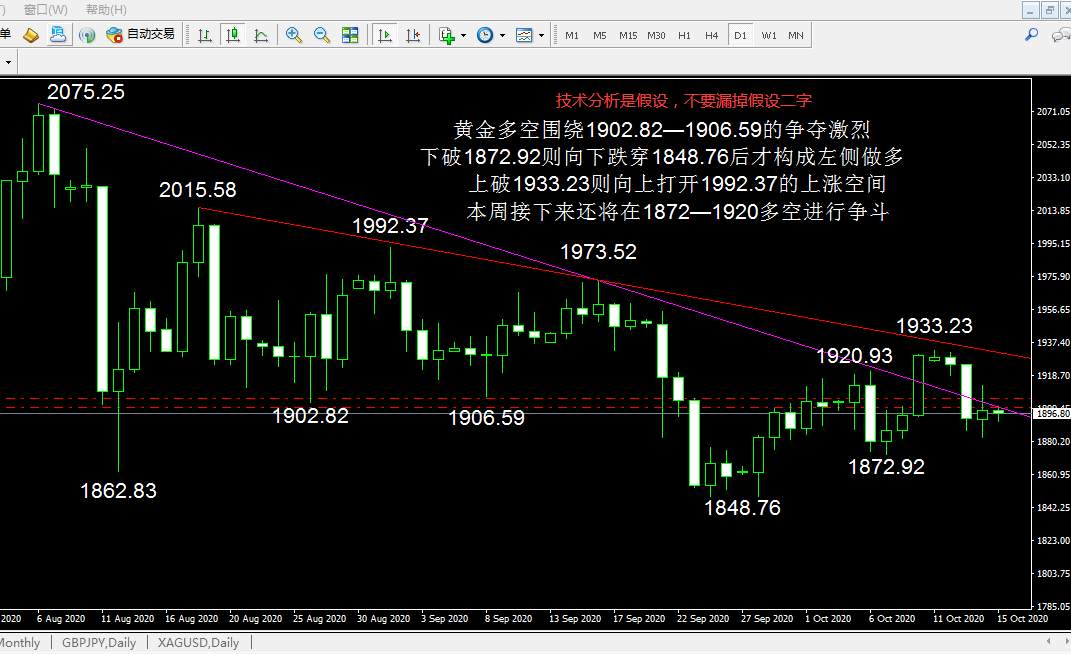Click the chart templates icon

pos(524,35)
